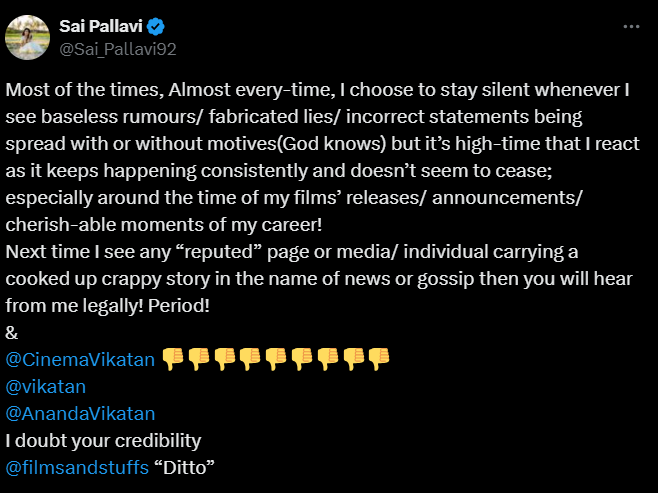Click the line starting "Next time I see"
Image resolution: width=658 pixels, height=493 pixels.
point(292,251)
